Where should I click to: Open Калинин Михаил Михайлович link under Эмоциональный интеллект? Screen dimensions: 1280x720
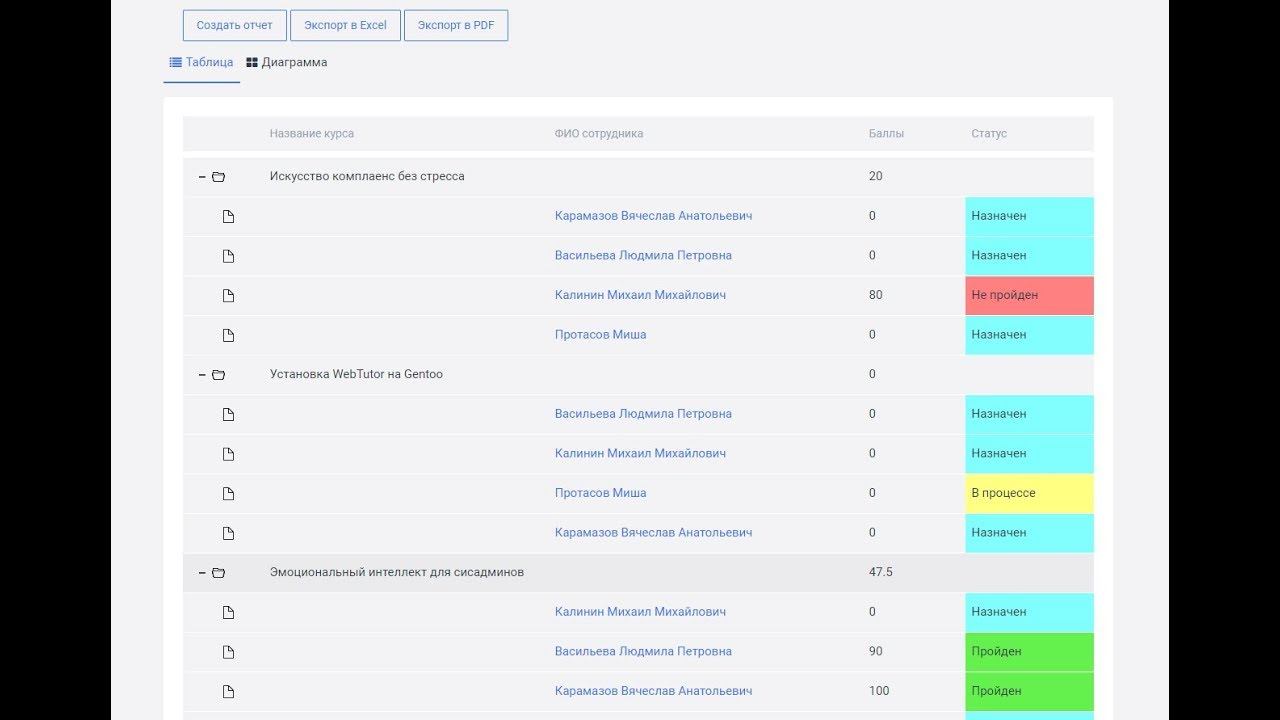tap(640, 611)
